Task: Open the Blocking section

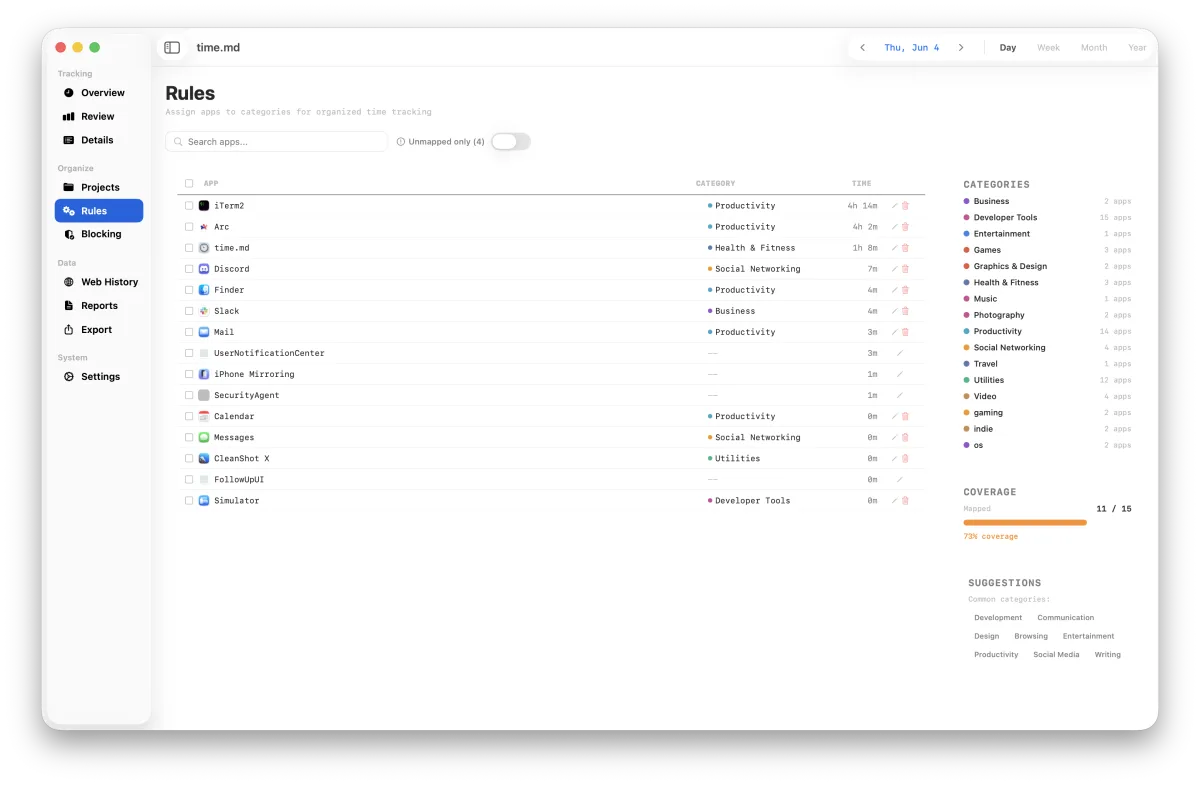Action: point(99,234)
